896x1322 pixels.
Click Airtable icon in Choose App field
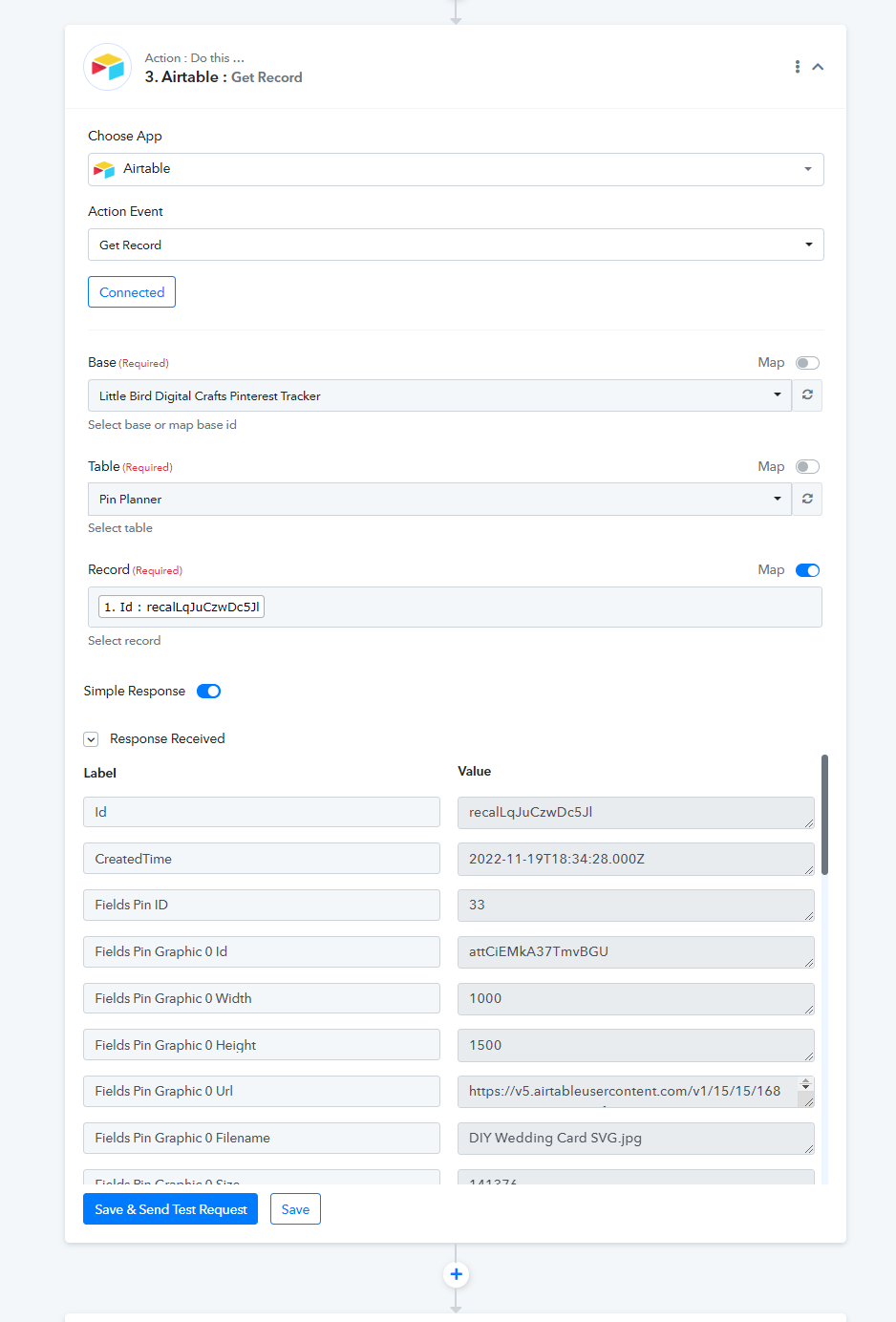(x=104, y=169)
